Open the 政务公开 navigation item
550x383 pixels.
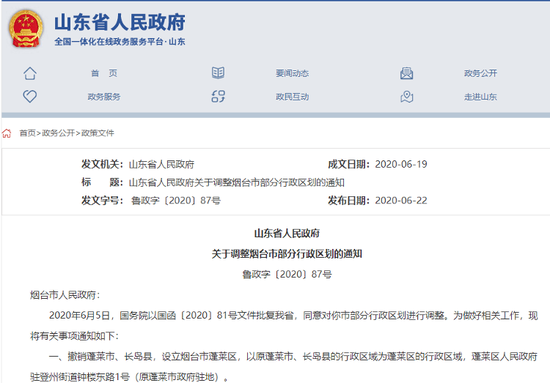coord(481,73)
